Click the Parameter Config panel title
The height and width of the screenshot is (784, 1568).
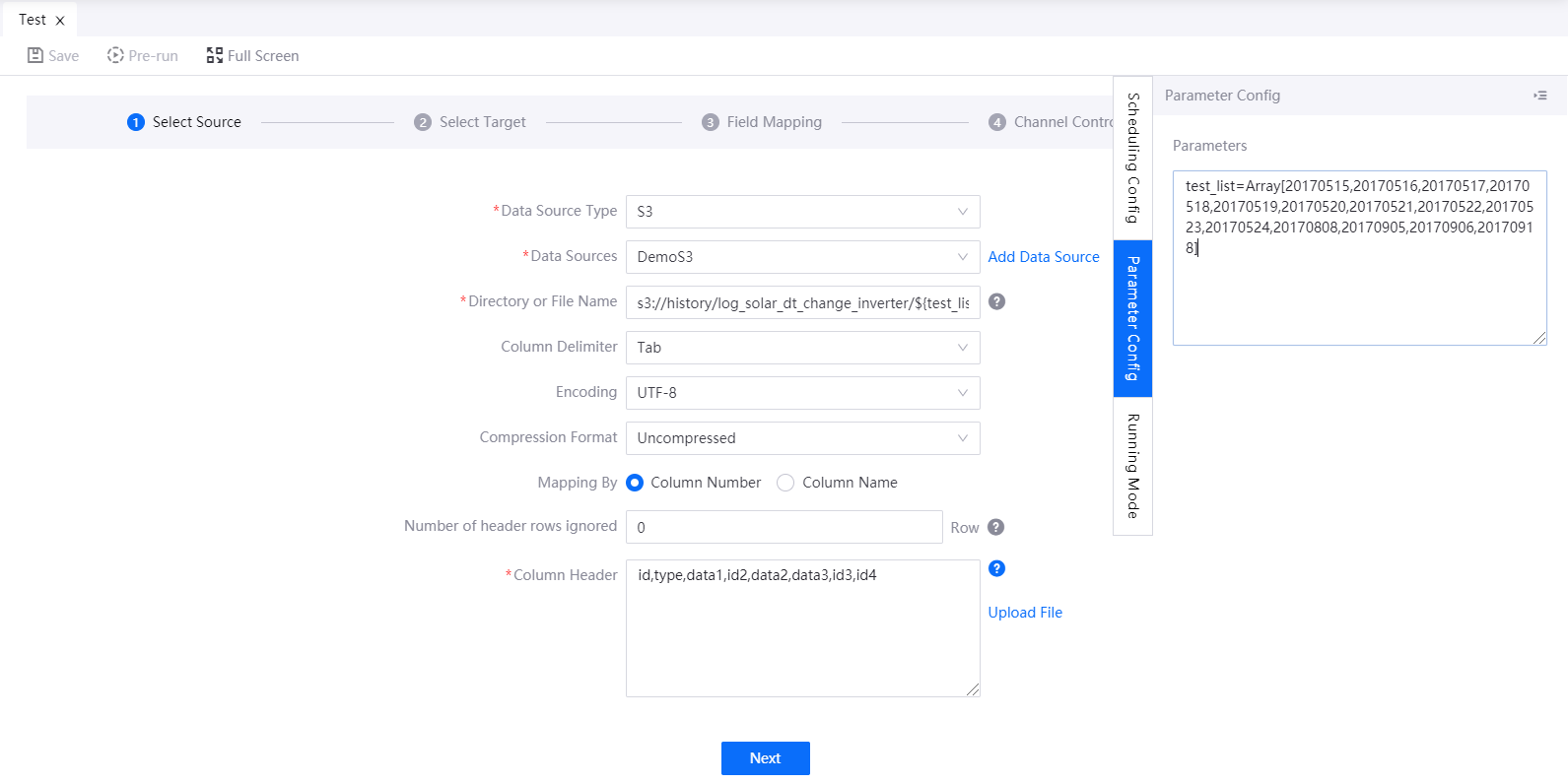[x=1222, y=96]
